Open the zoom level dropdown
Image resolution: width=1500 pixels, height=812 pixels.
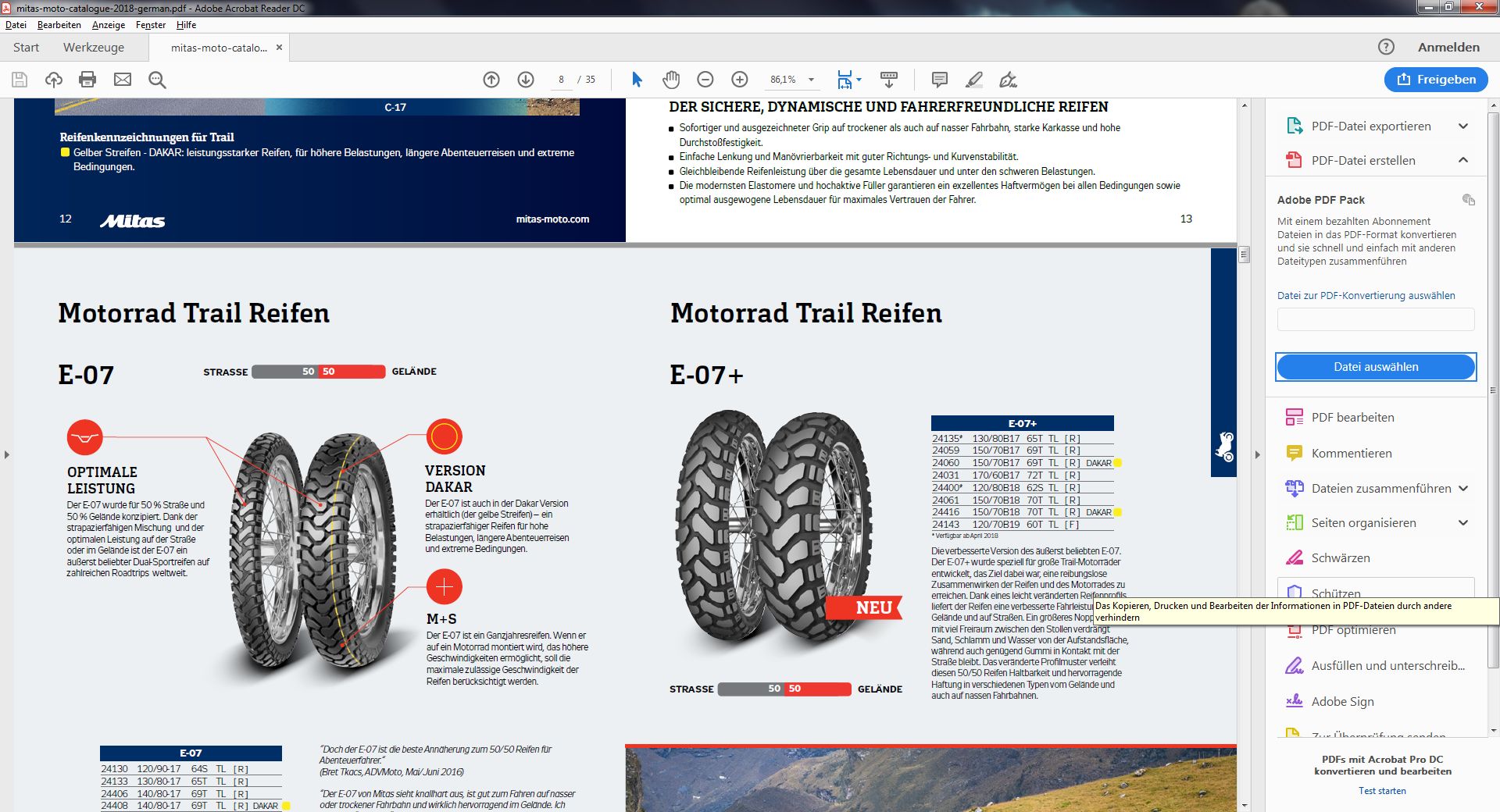(811, 80)
